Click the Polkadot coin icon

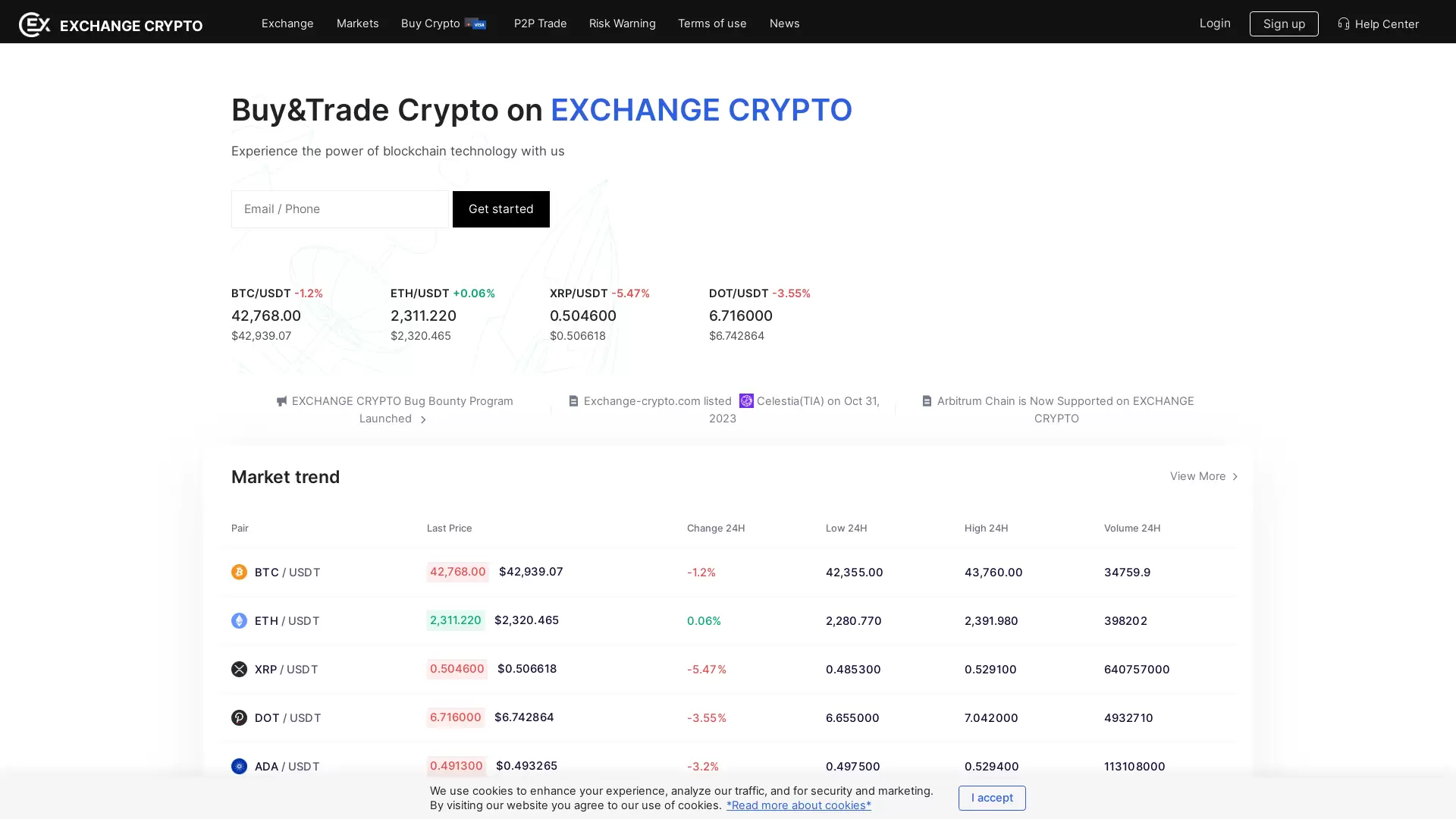239,717
